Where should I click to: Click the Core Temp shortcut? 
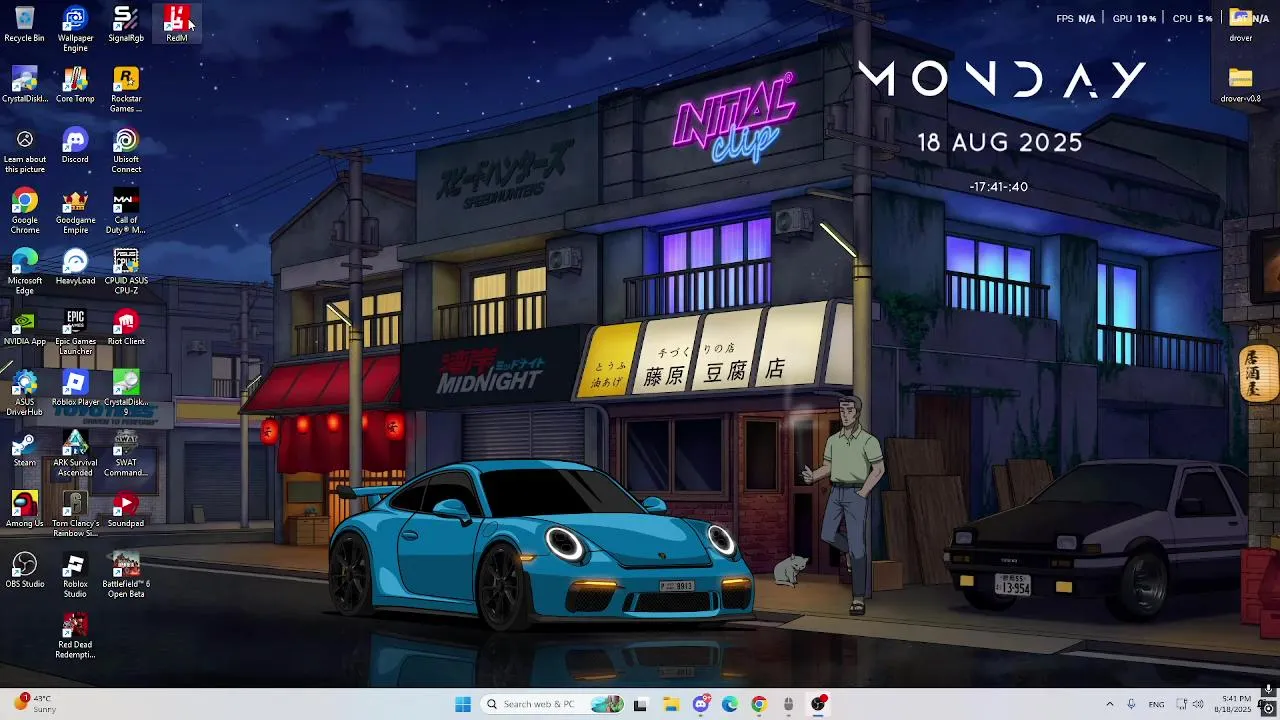pyautogui.click(x=75, y=85)
